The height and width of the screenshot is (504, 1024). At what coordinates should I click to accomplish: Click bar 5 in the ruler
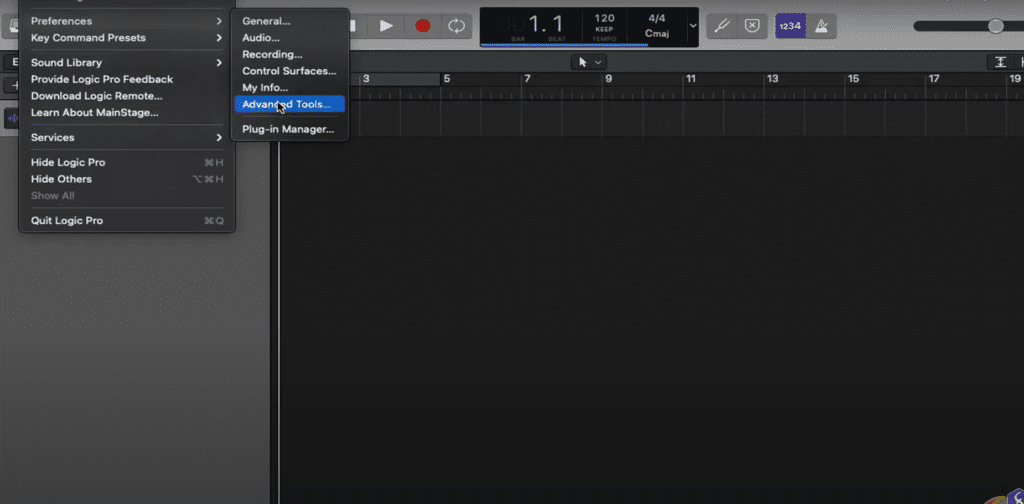pos(447,78)
